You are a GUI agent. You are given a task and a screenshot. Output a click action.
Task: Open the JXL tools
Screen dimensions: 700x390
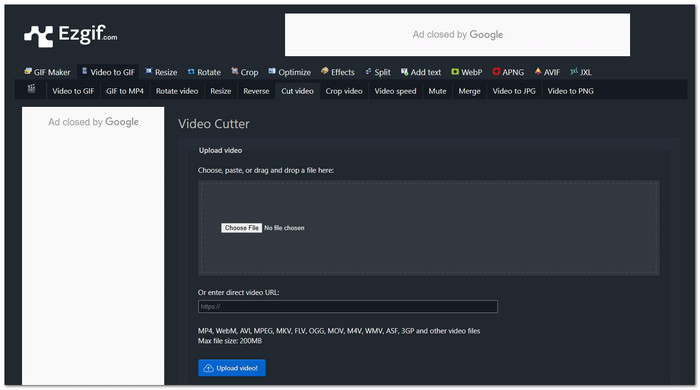click(x=580, y=72)
